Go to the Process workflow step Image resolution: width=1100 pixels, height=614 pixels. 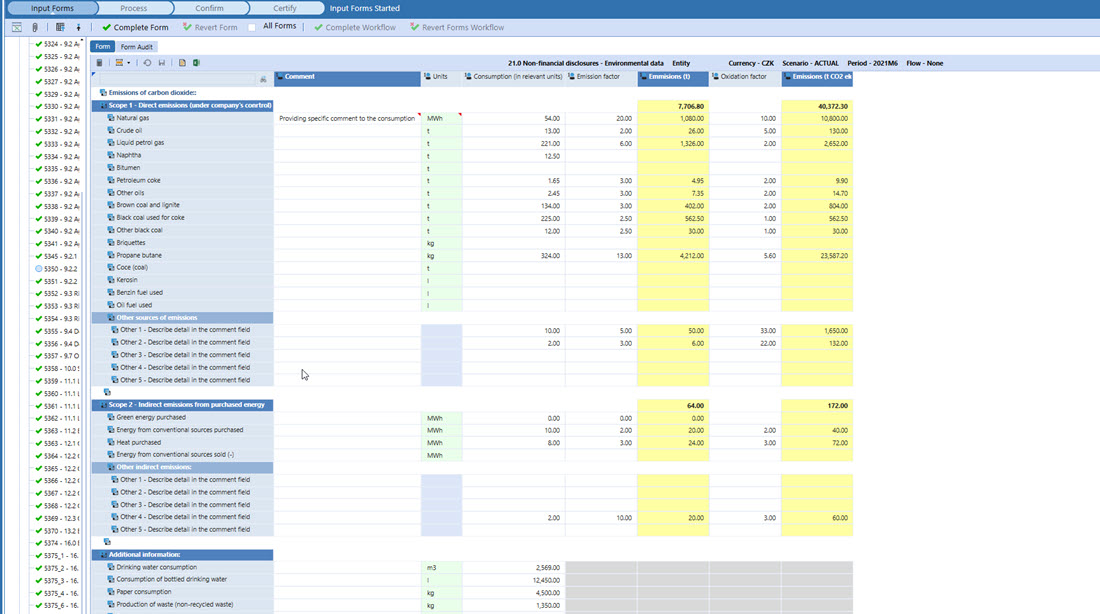tap(134, 8)
